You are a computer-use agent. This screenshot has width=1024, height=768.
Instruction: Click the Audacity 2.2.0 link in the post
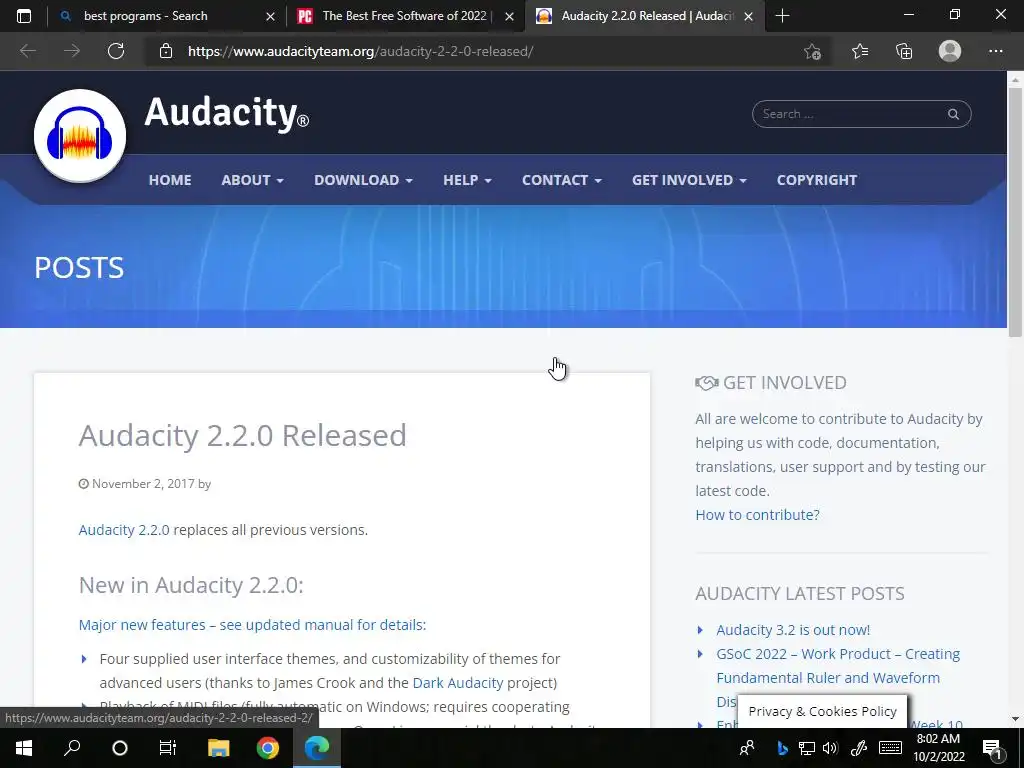coord(124,530)
